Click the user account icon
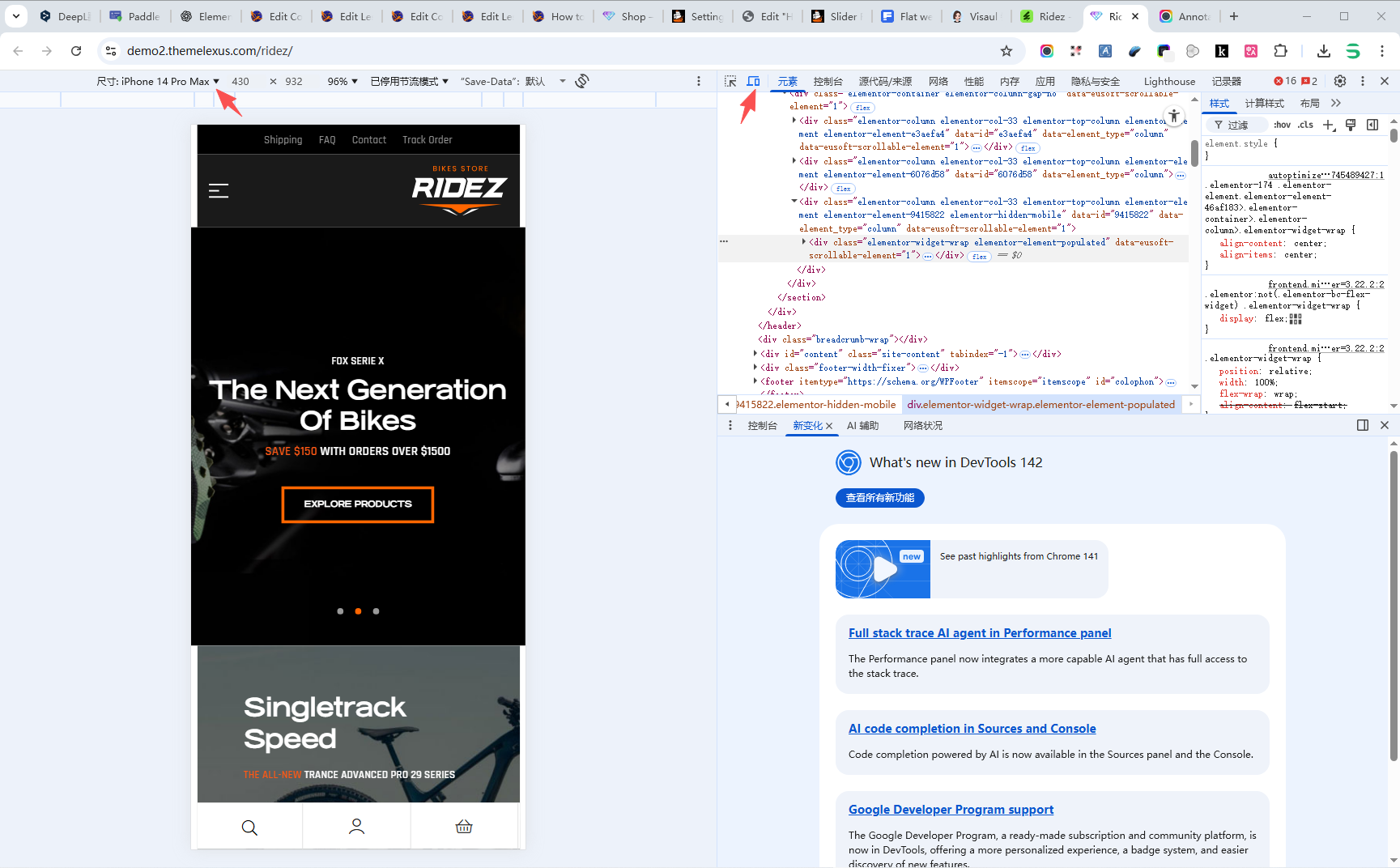This screenshot has width=1400, height=868. point(356,827)
